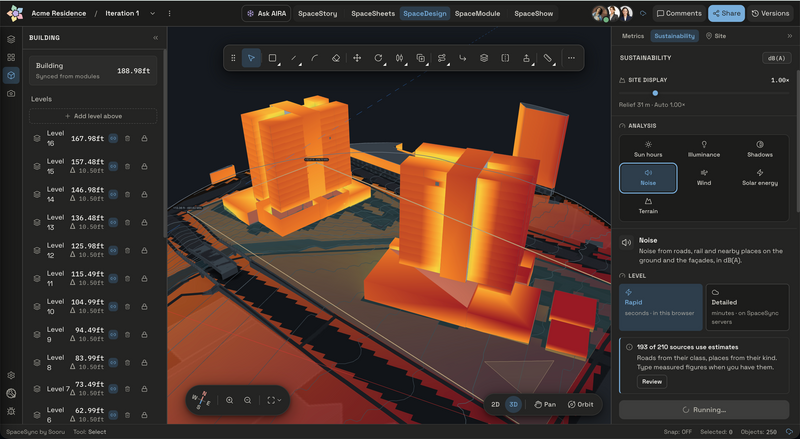Open the layers icon in left sidebar

click(11, 39)
